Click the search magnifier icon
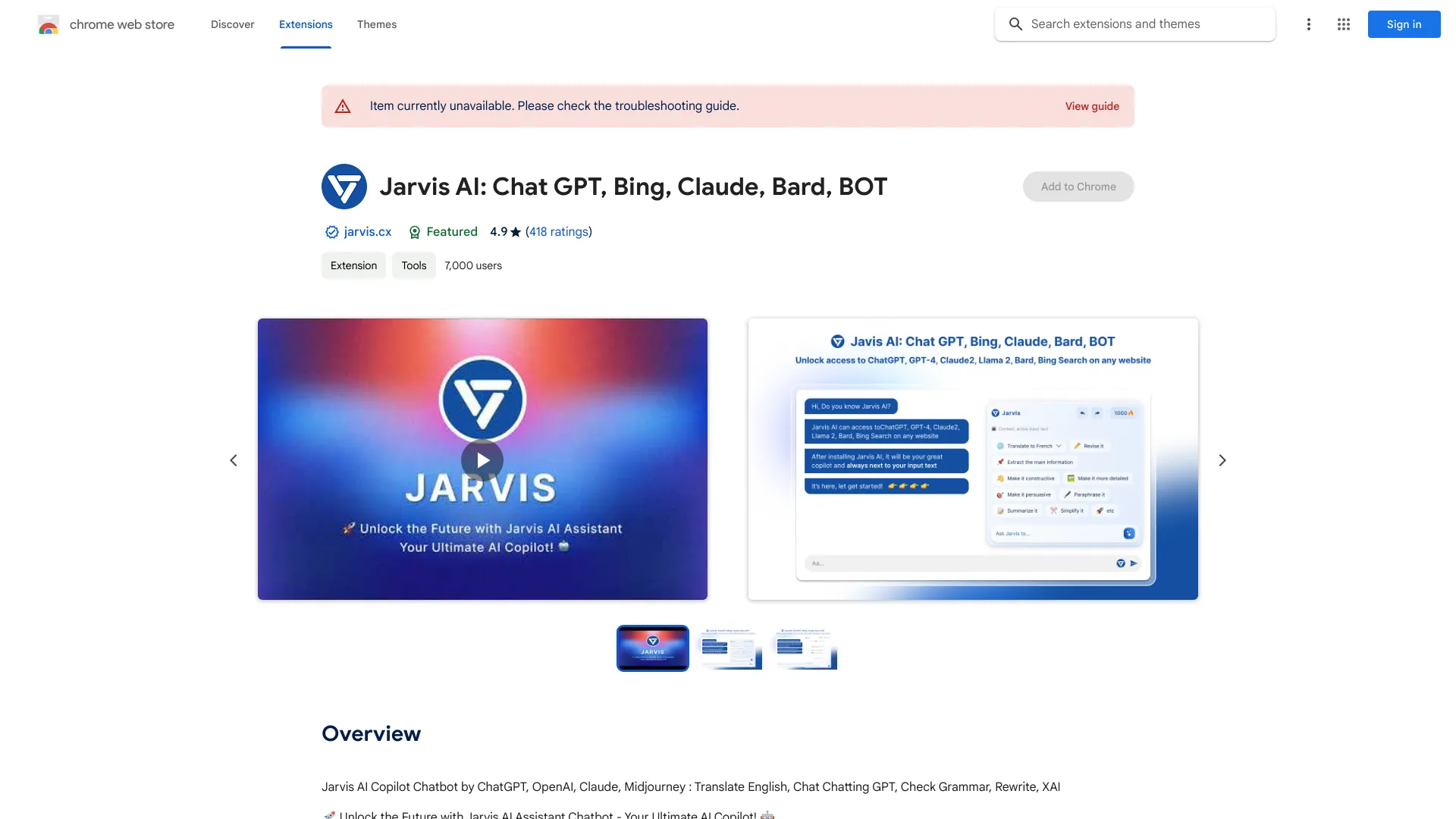 [1015, 24]
